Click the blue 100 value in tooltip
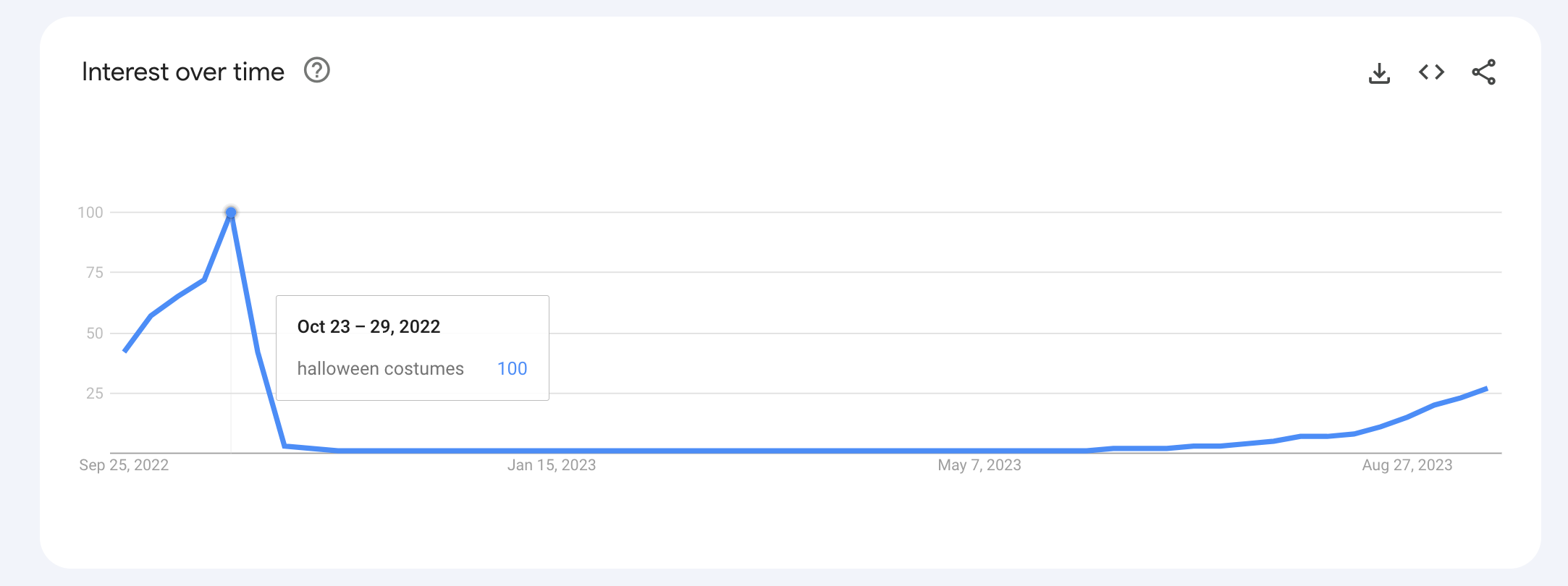 tap(512, 369)
